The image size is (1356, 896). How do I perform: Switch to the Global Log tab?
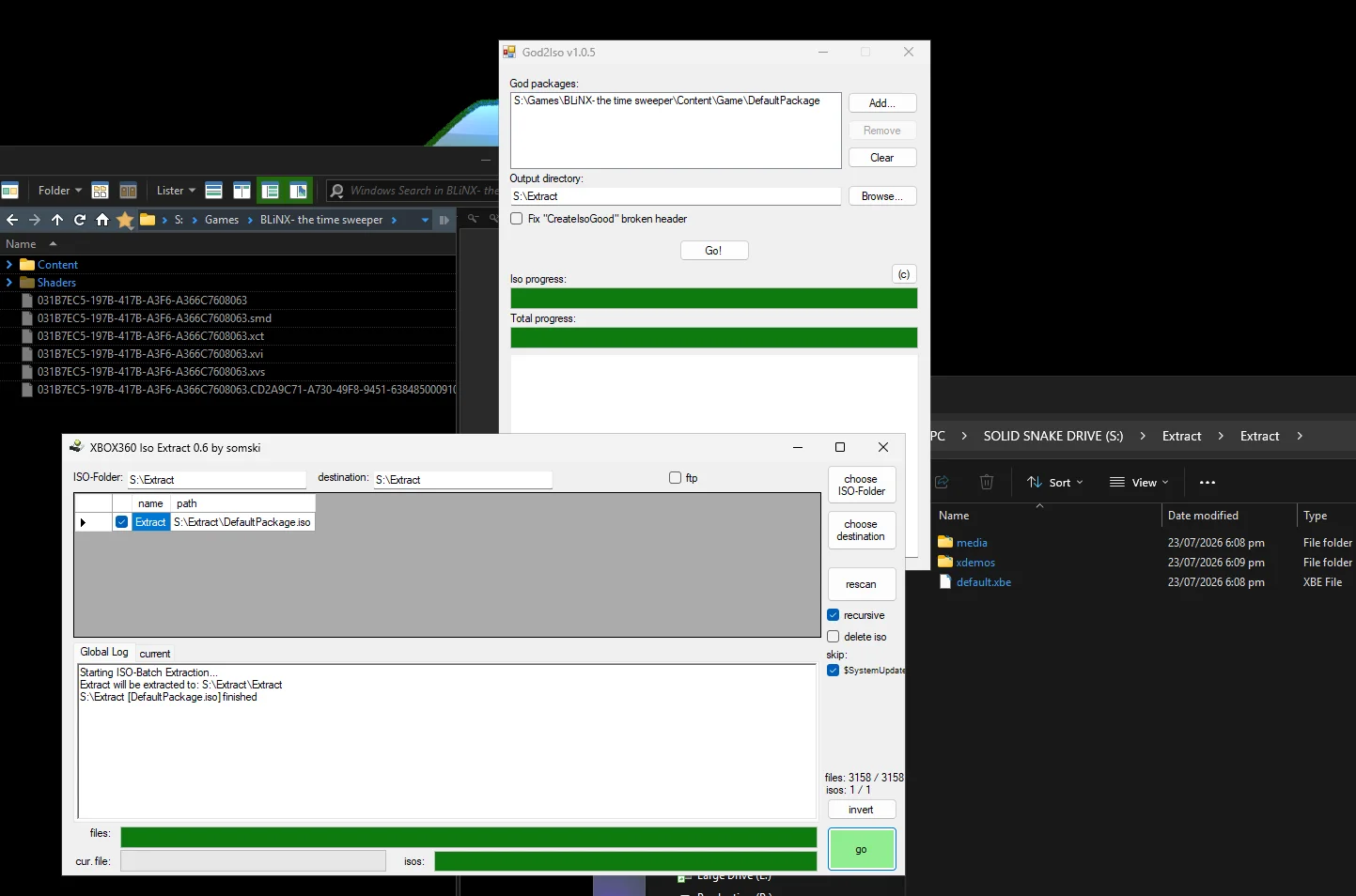pyautogui.click(x=103, y=652)
